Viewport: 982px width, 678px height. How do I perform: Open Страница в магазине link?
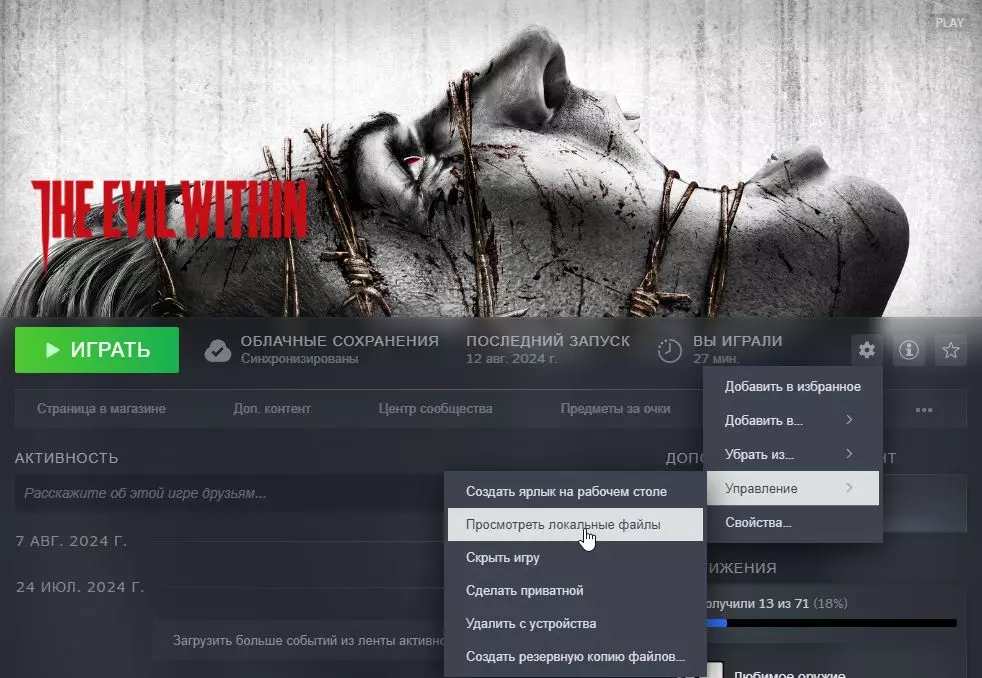[x=101, y=409]
